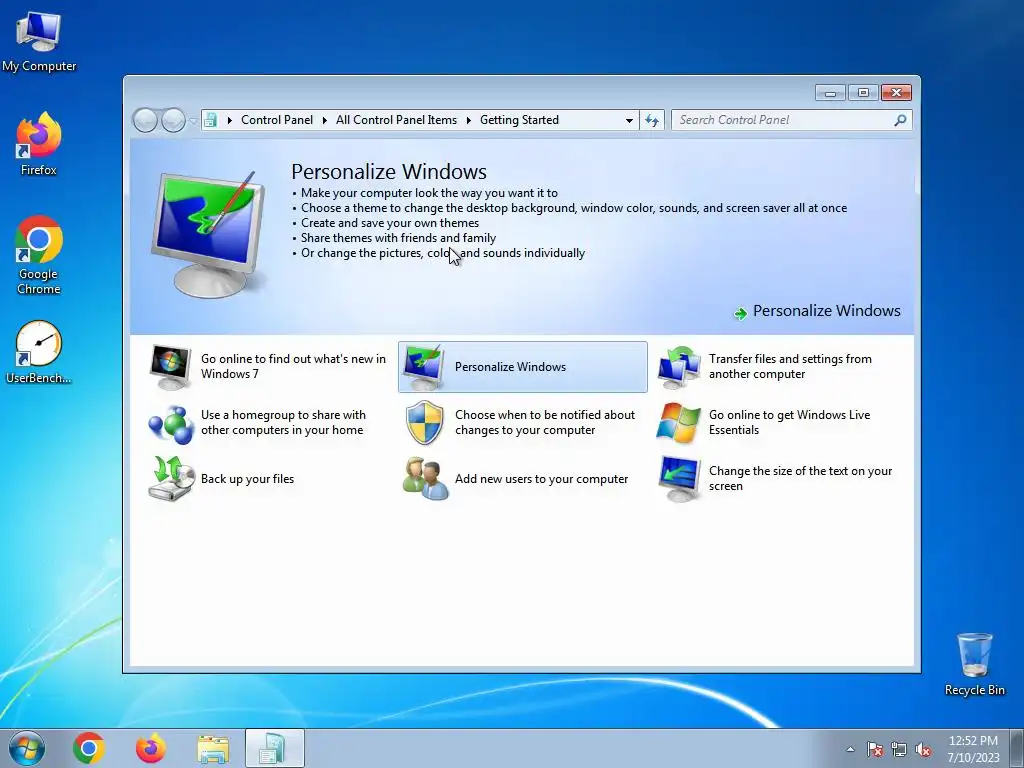The height and width of the screenshot is (768, 1024).
Task: Open the network tray icon
Action: (899, 750)
